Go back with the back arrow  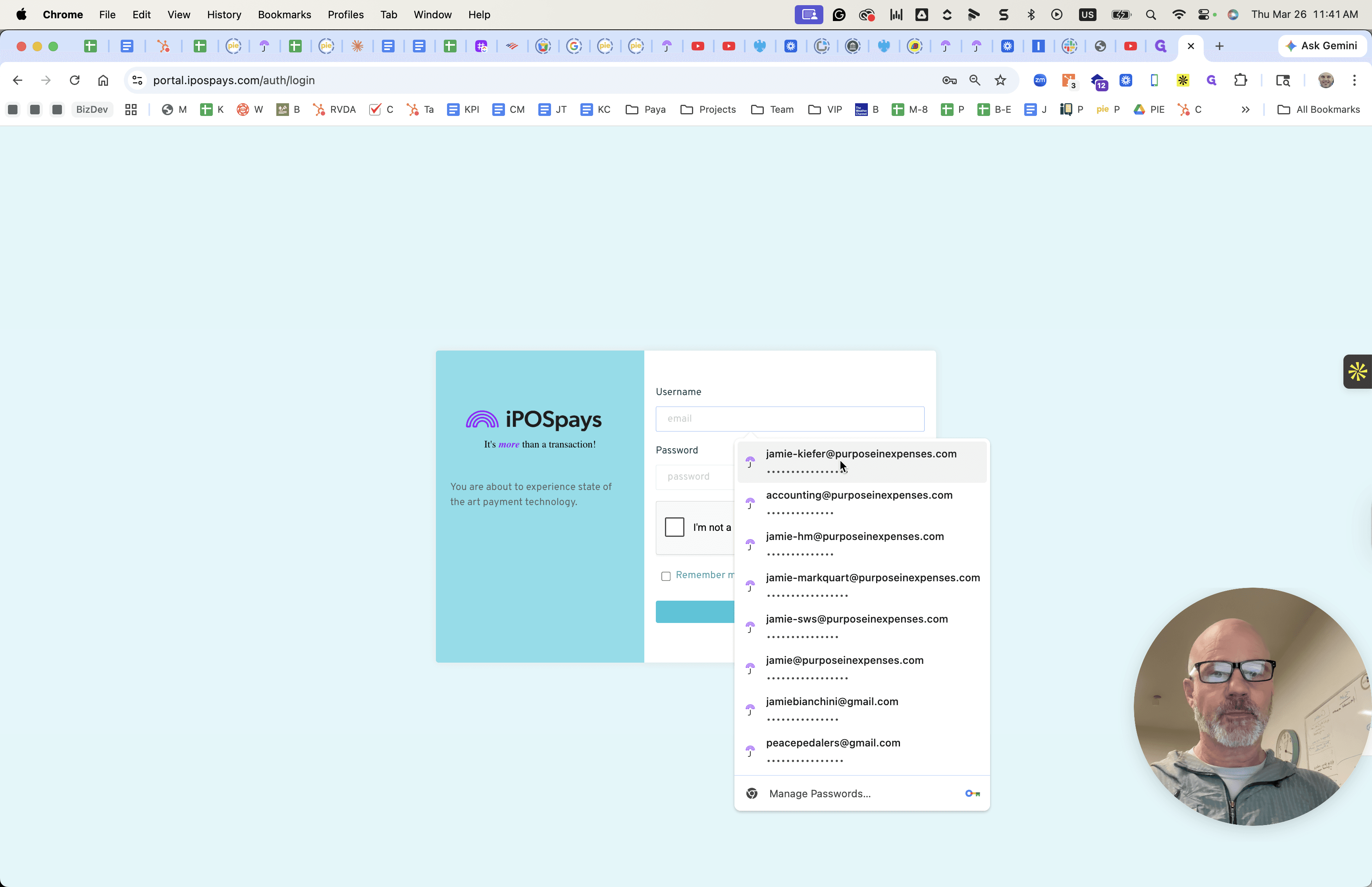coord(17,80)
